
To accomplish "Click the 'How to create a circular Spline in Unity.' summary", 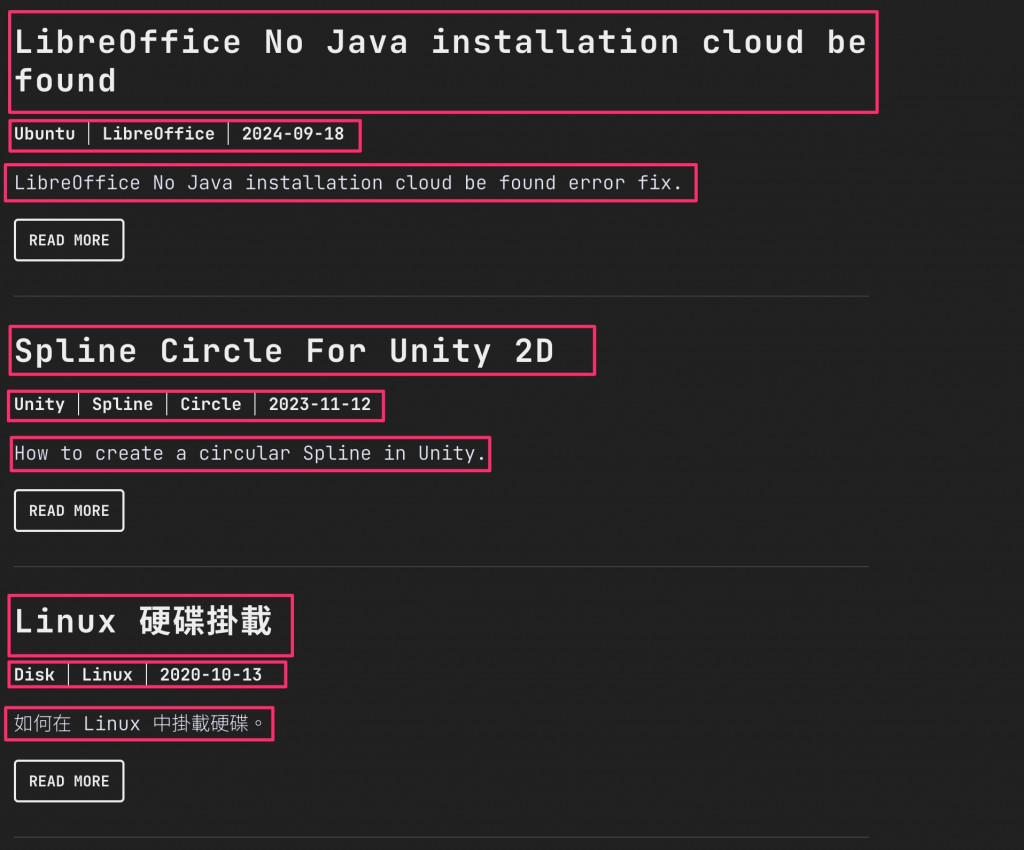I will click(250, 453).
